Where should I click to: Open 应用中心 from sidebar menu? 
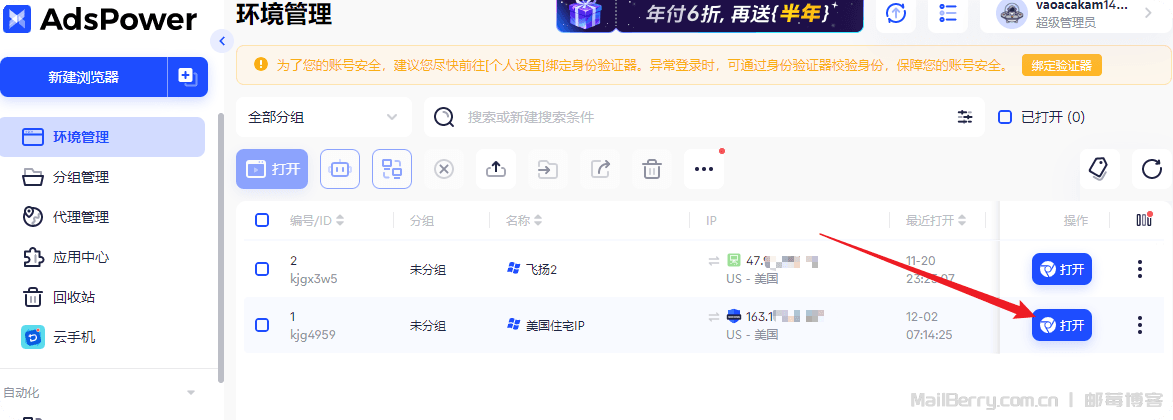pyautogui.click(x=81, y=257)
